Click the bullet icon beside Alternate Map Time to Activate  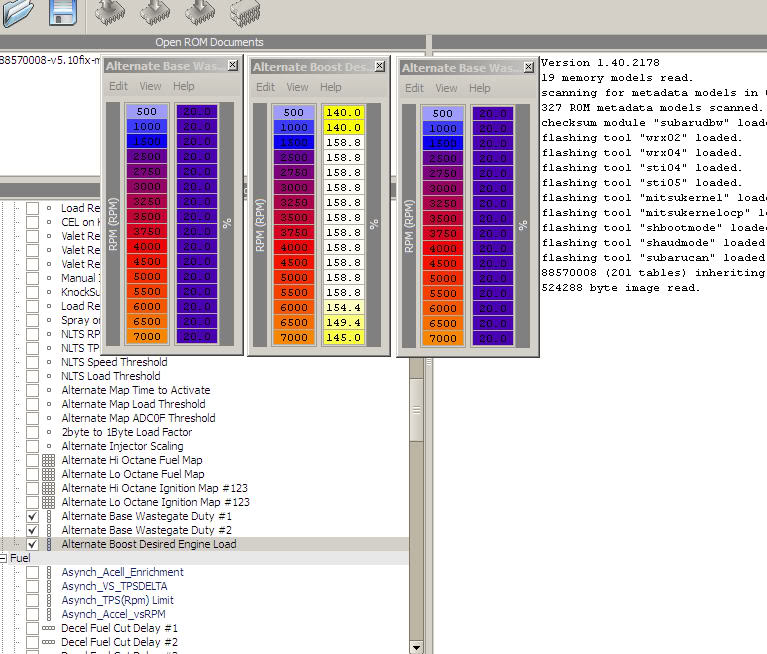click(x=48, y=390)
